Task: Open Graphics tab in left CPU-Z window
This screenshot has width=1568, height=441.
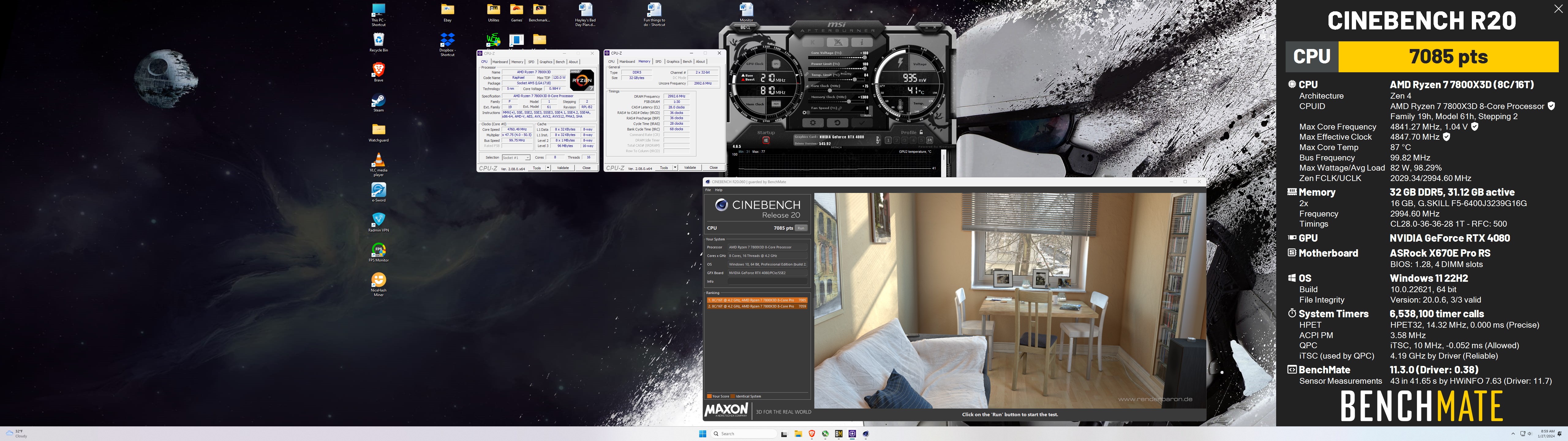Action: coord(546,62)
